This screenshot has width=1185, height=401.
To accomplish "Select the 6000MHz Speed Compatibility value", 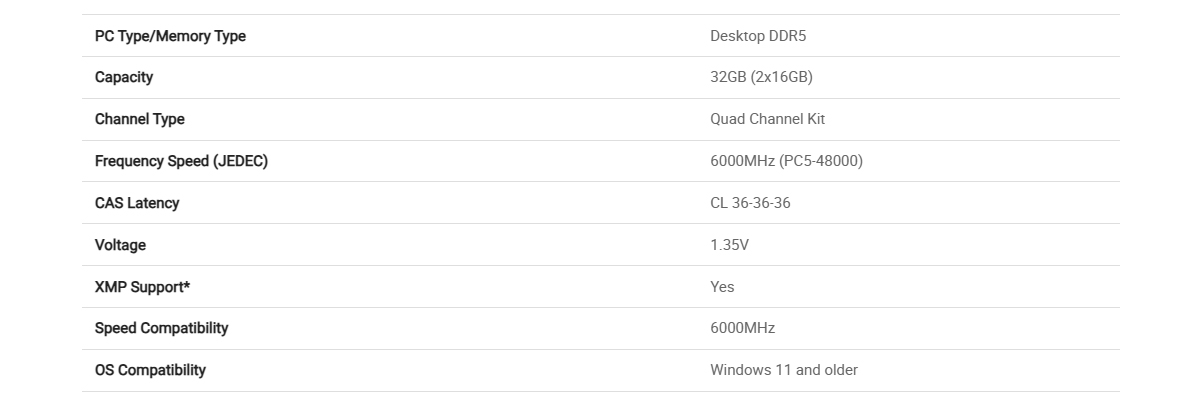I will (x=742, y=329).
